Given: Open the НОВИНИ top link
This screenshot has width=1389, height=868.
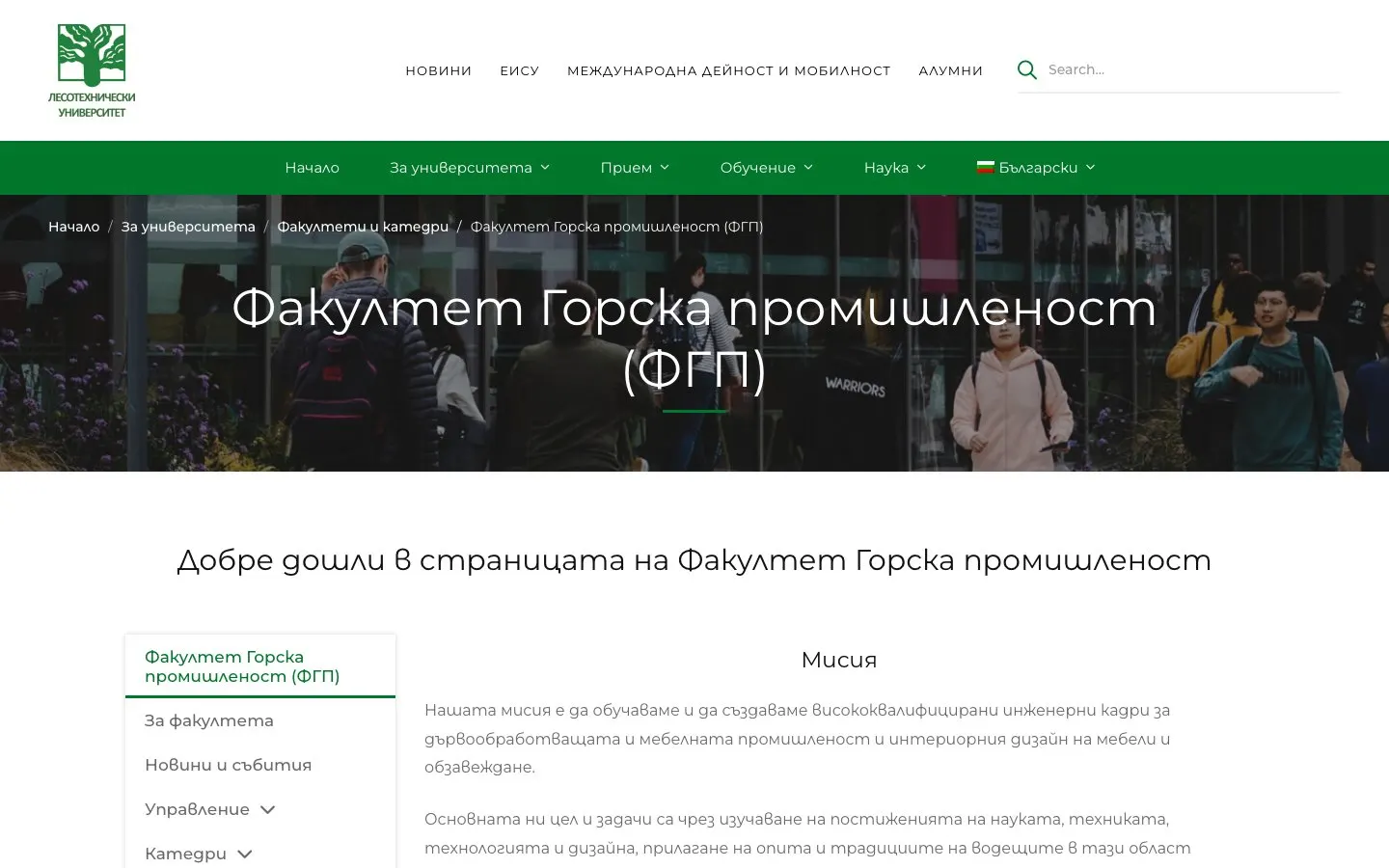Looking at the screenshot, I should [x=438, y=70].
